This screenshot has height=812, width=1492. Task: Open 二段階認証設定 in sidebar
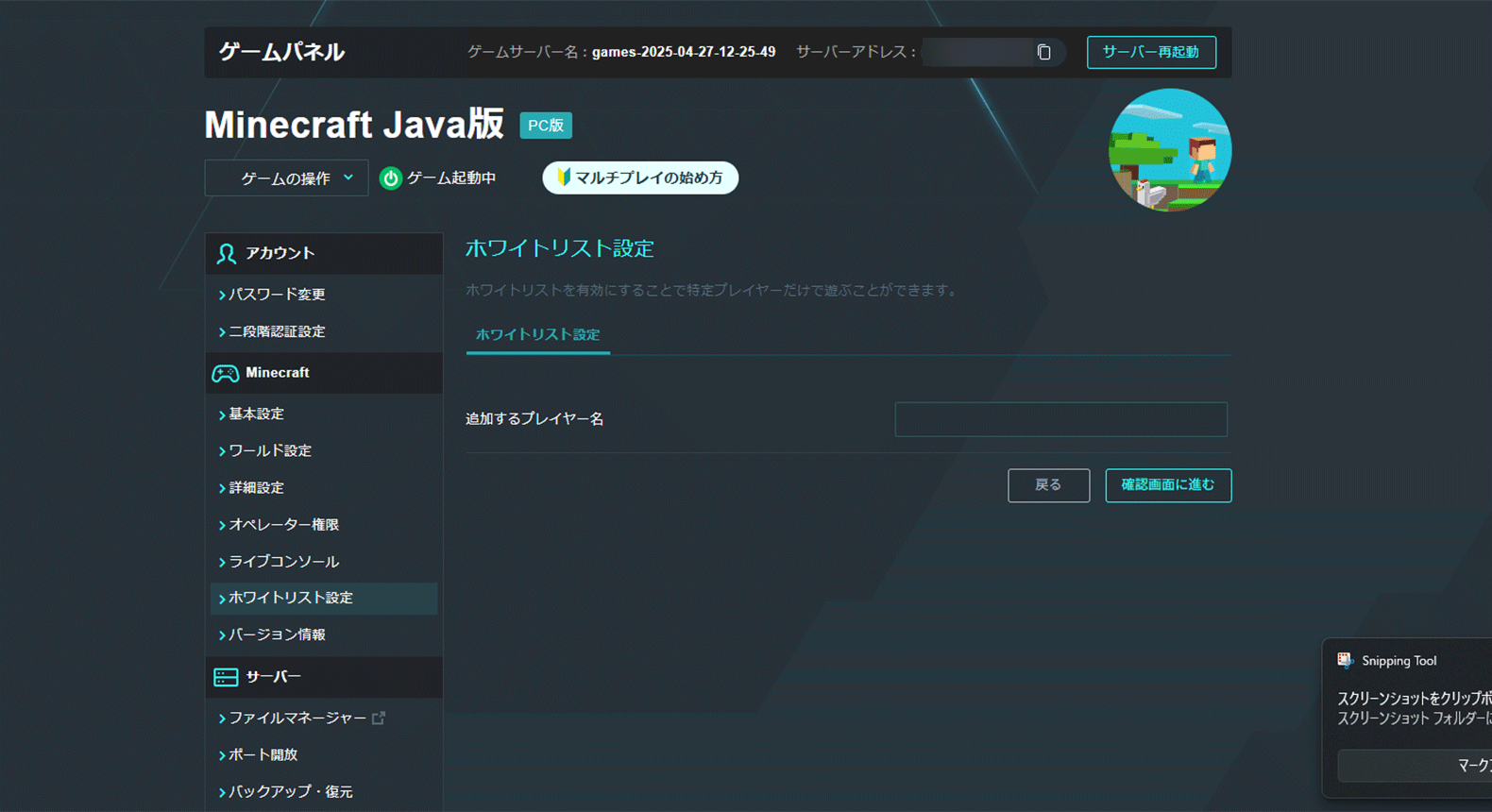(x=277, y=331)
